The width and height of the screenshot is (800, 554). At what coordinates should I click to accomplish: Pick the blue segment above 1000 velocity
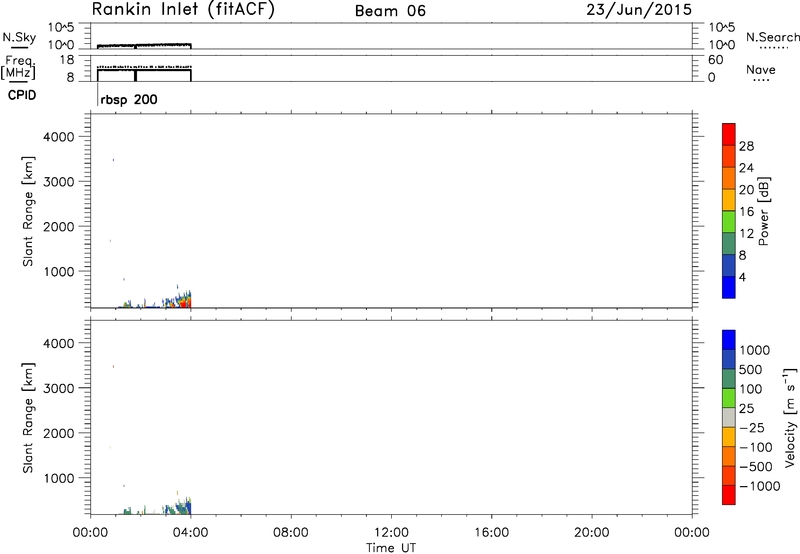[729, 340]
